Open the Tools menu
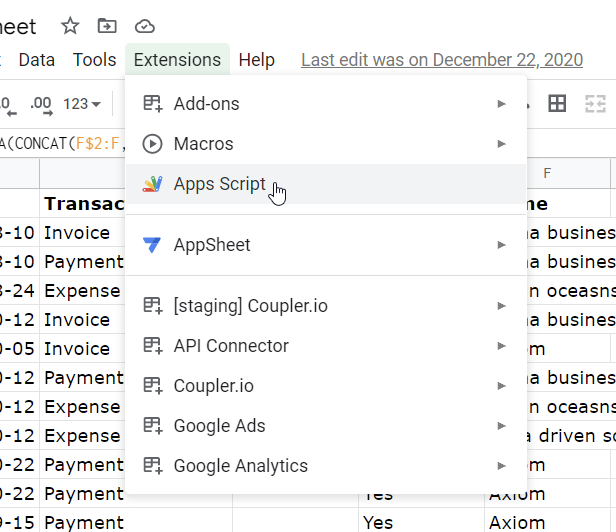This screenshot has height=532, width=616. click(x=95, y=60)
